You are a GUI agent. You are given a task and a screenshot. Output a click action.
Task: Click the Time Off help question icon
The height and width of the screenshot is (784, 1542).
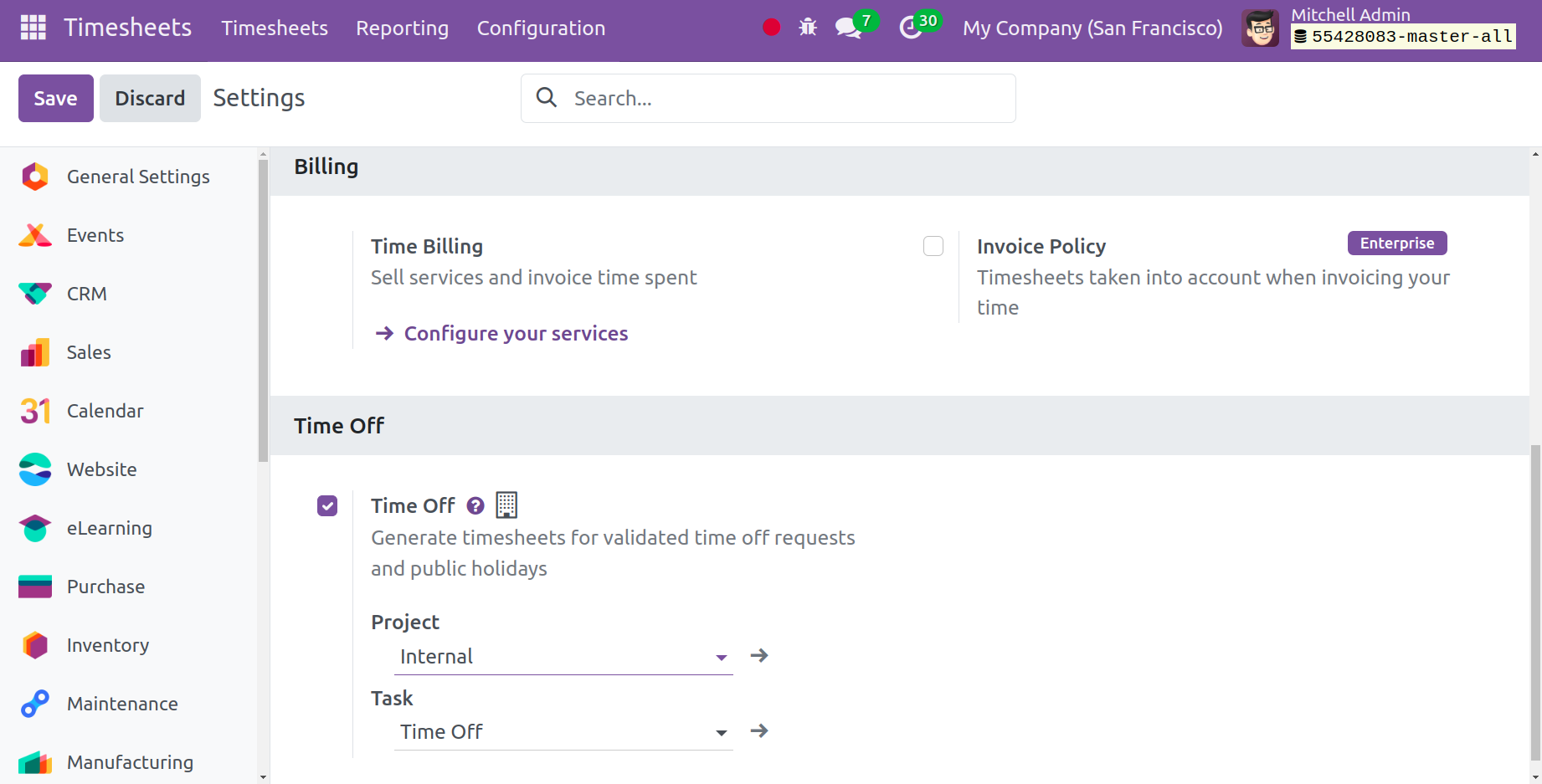click(475, 505)
